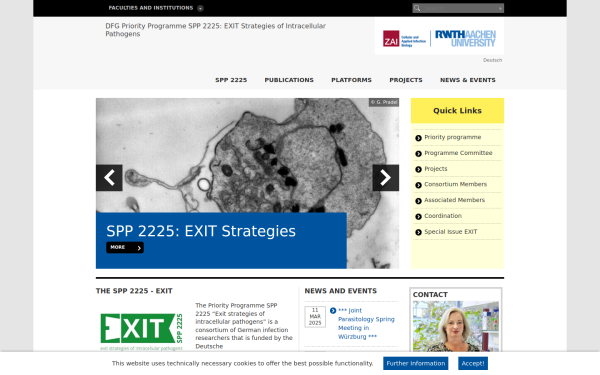Screen dimensions: 600x375
Task: Click The SPP 2225 - EXIT heading
Action: [x=134, y=291]
